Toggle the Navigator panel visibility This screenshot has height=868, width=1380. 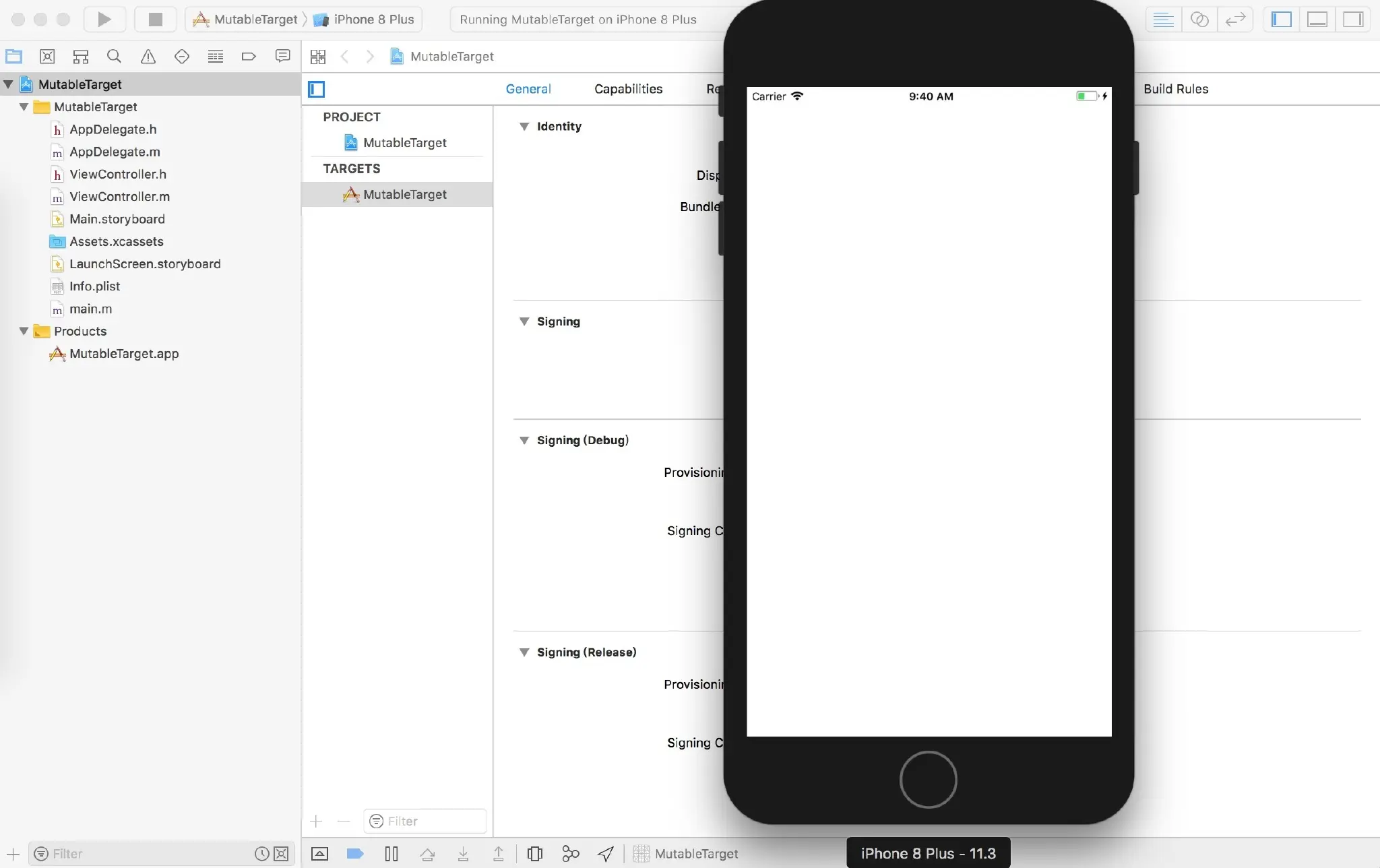(1281, 20)
